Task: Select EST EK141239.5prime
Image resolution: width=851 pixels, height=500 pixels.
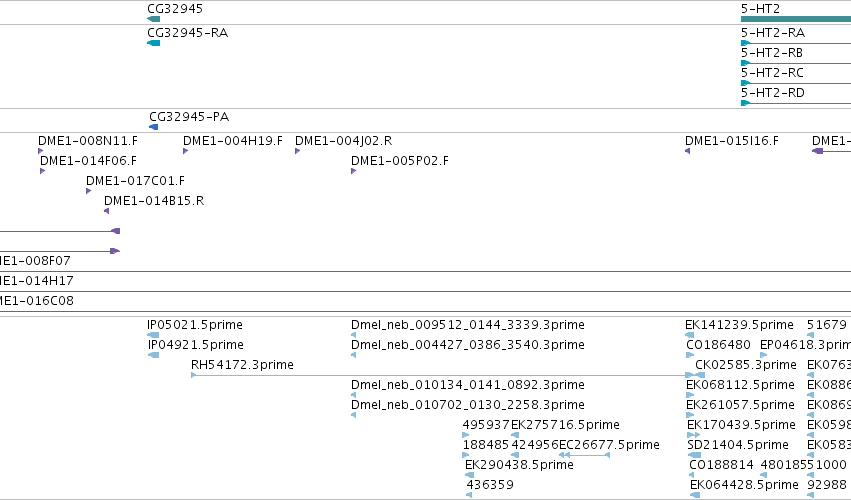Action: point(739,325)
